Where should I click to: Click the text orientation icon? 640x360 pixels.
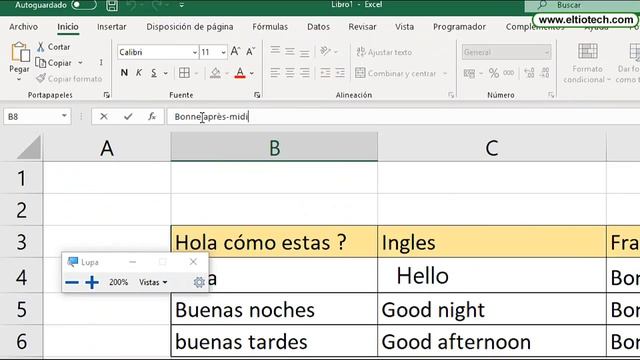point(325,51)
